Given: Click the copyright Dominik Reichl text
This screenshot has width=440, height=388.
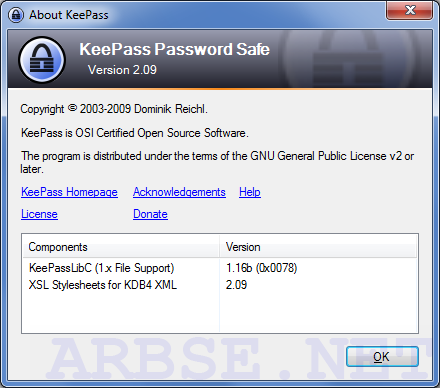Looking at the screenshot, I should (x=114, y=109).
